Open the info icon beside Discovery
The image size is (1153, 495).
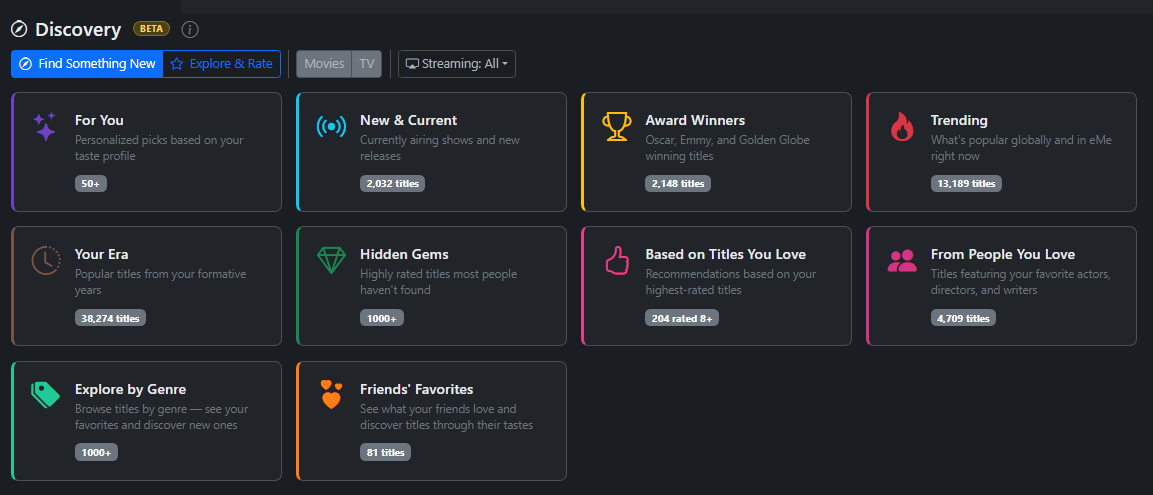pos(190,30)
